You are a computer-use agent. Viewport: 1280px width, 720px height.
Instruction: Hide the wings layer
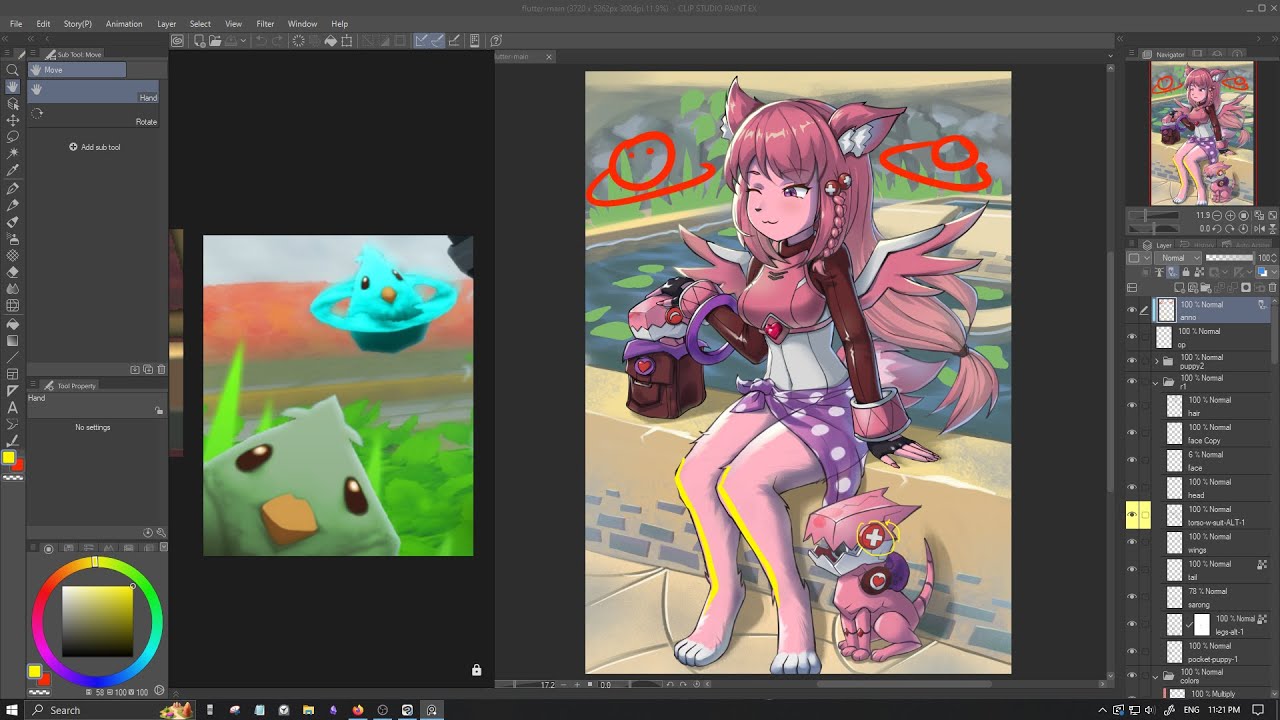[x=1132, y=542]
